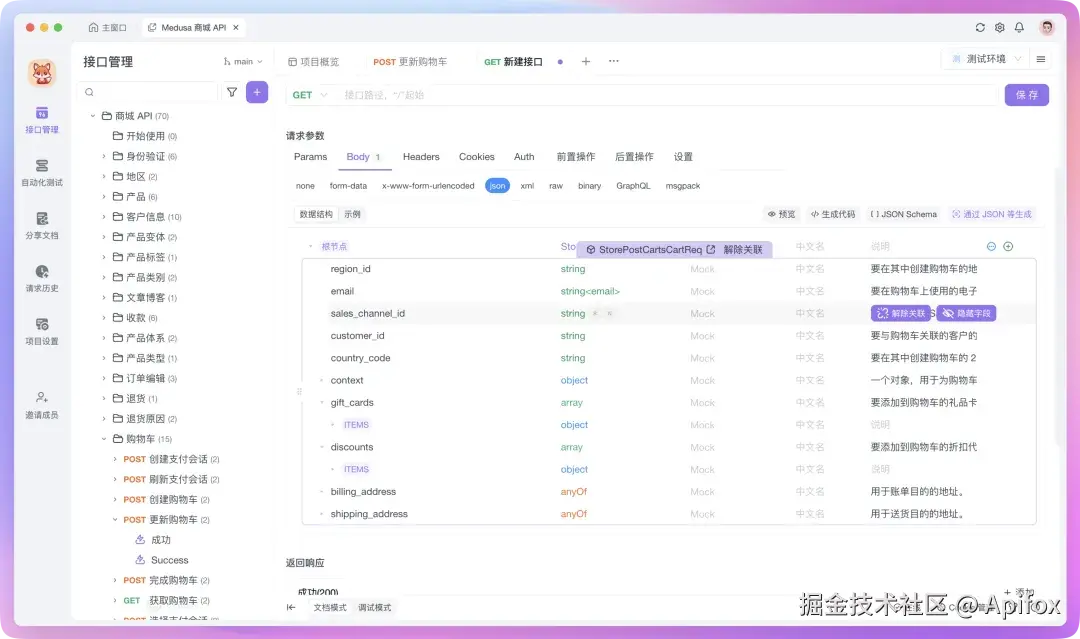Click the refresh icon in the top toolbar
This screenshot has height=639, width=1080.
click(x=980, y=27)
